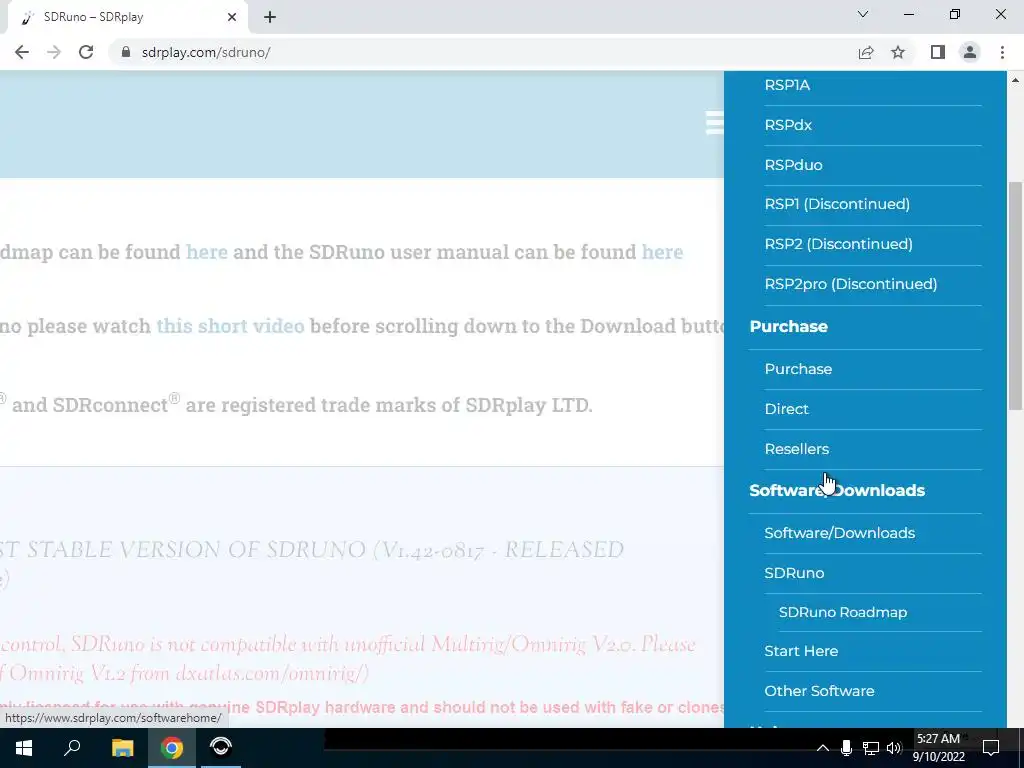The height and width of the screenshot is (768, 1024).
Task: Select RSP2pro (Discontinued) in the menu
Action: 851,283
